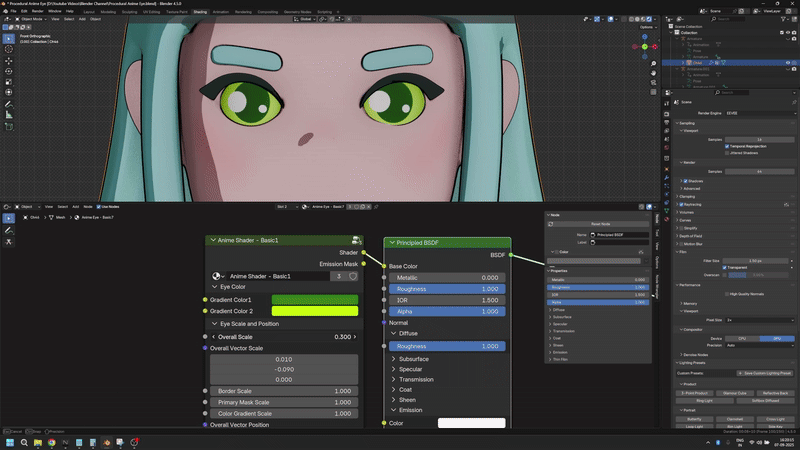Expand Specular section in Principled BSDF

pyautogui.click(x=393, y=369)
